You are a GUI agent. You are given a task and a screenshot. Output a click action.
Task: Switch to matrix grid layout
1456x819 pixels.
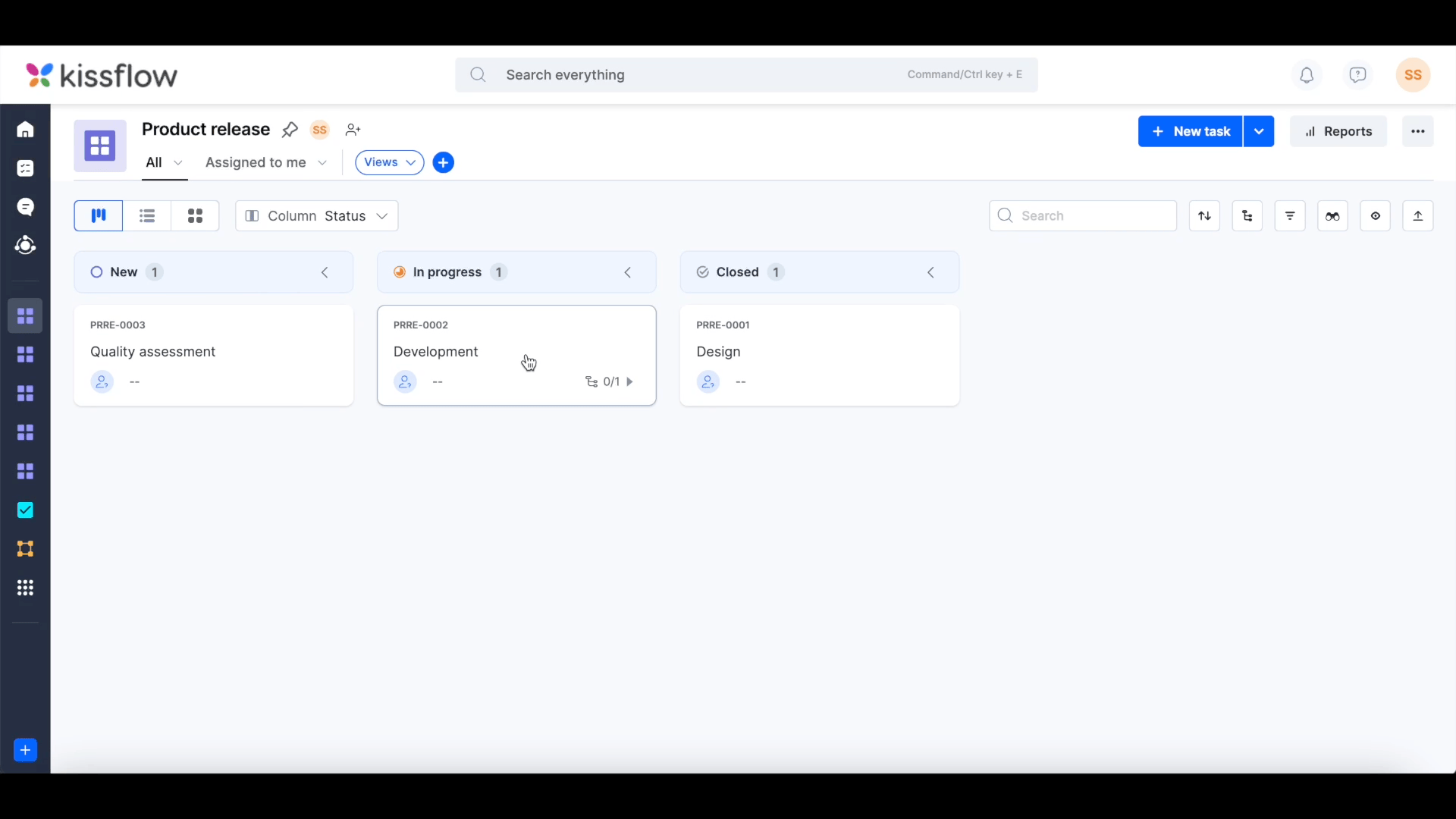[x=196, y=216]
